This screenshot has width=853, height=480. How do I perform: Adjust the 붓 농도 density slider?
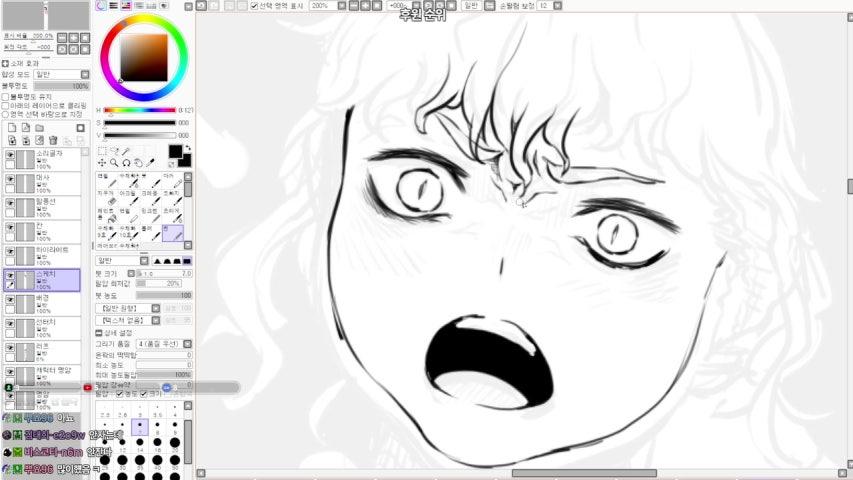coord(164,295)
